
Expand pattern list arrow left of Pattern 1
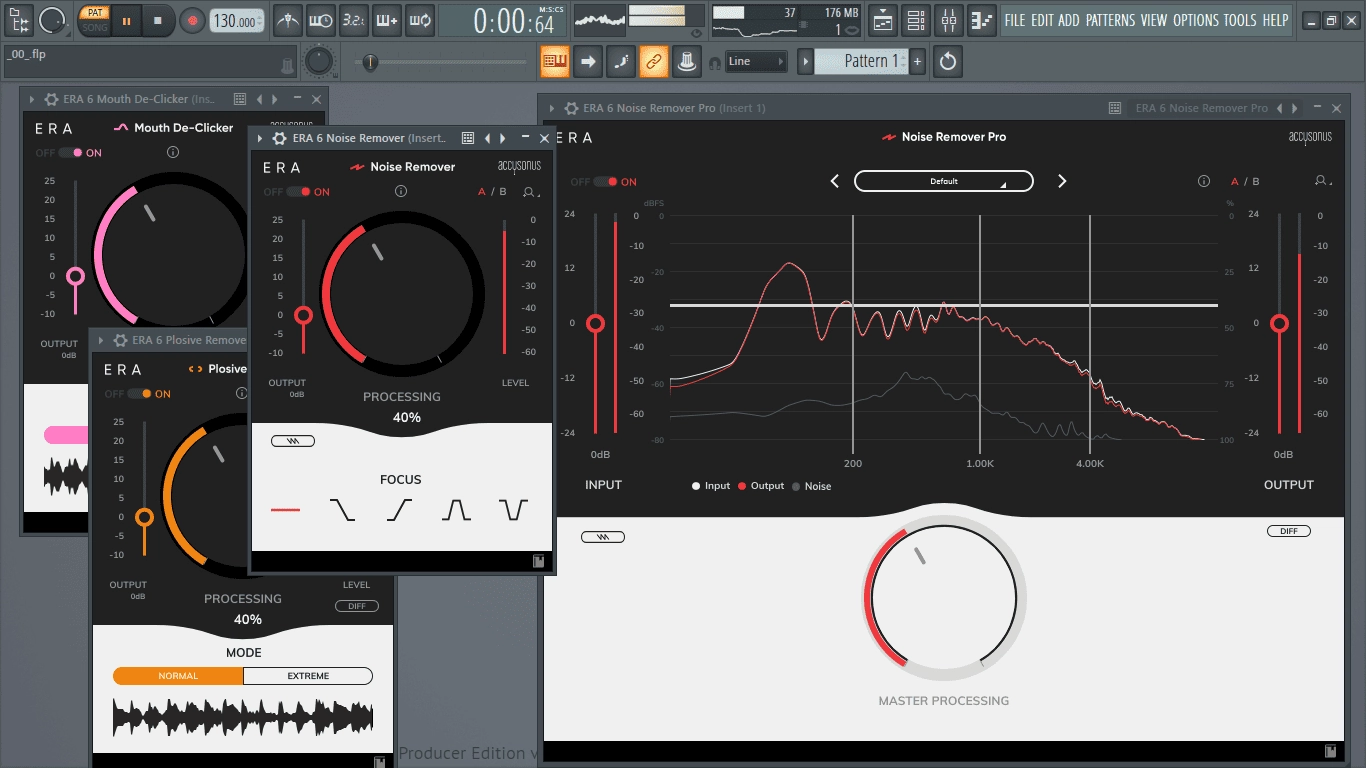(805, 61)
